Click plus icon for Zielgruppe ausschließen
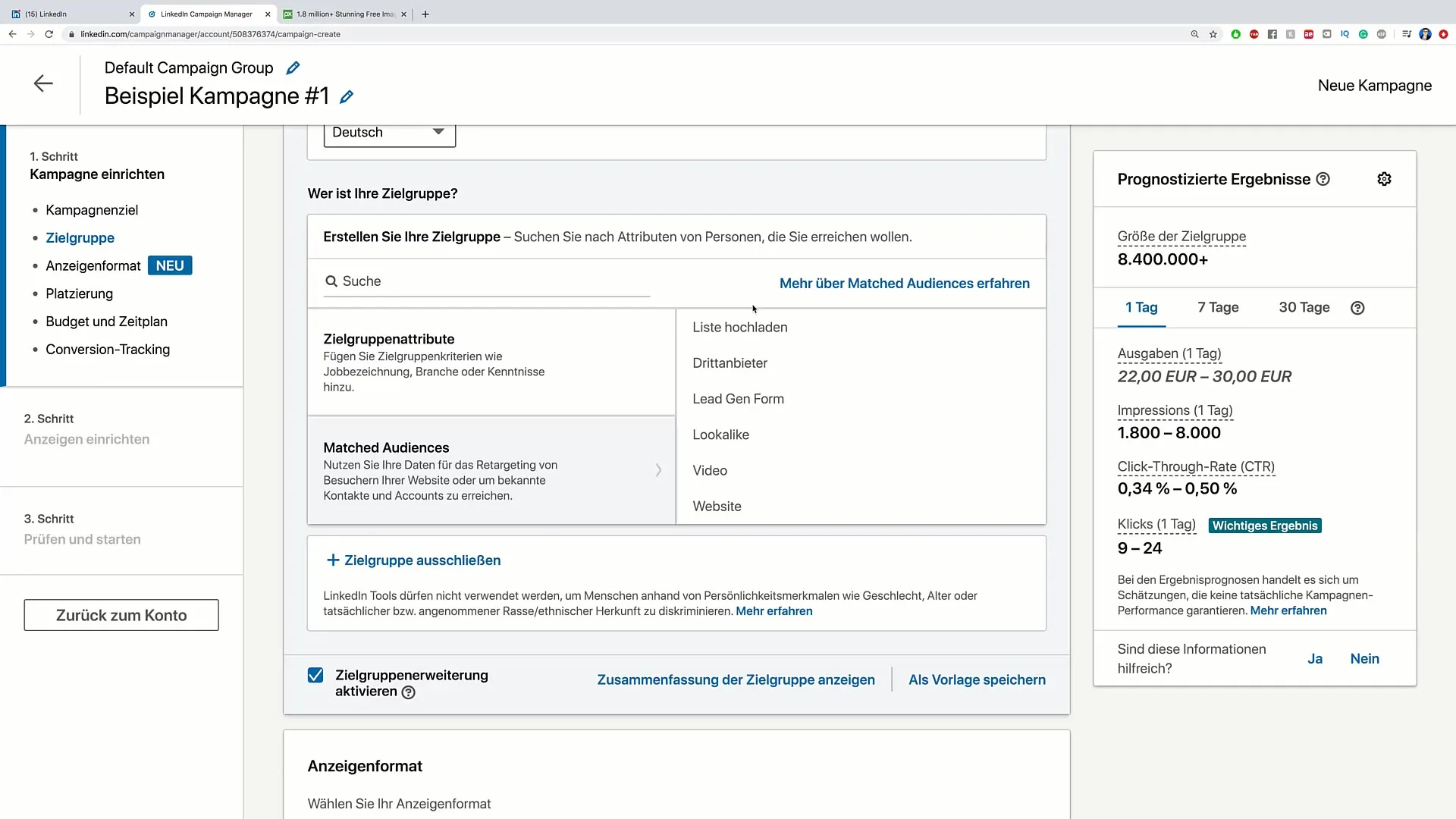The height and width of the screenshot is (819, 1456). click(332, 560)
